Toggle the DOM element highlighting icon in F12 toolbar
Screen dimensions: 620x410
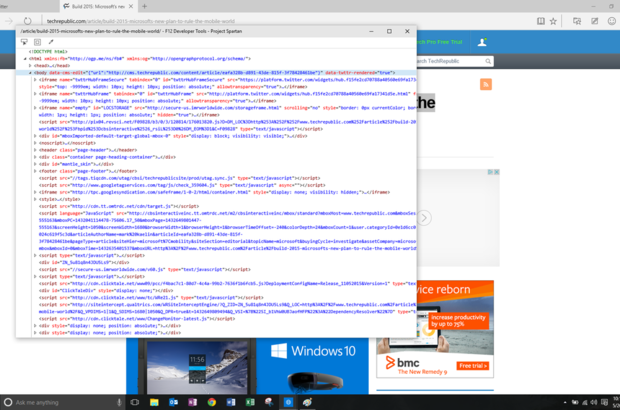coord(37,42)
